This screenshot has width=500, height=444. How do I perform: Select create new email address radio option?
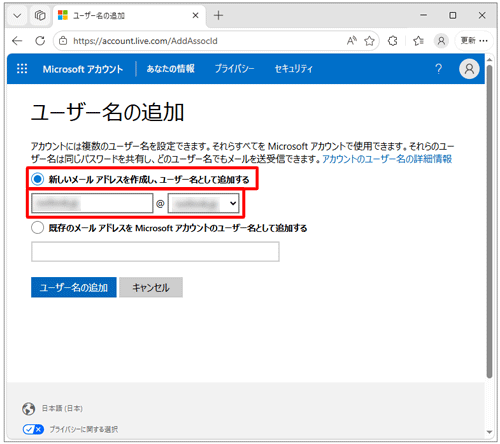point(37,179)
